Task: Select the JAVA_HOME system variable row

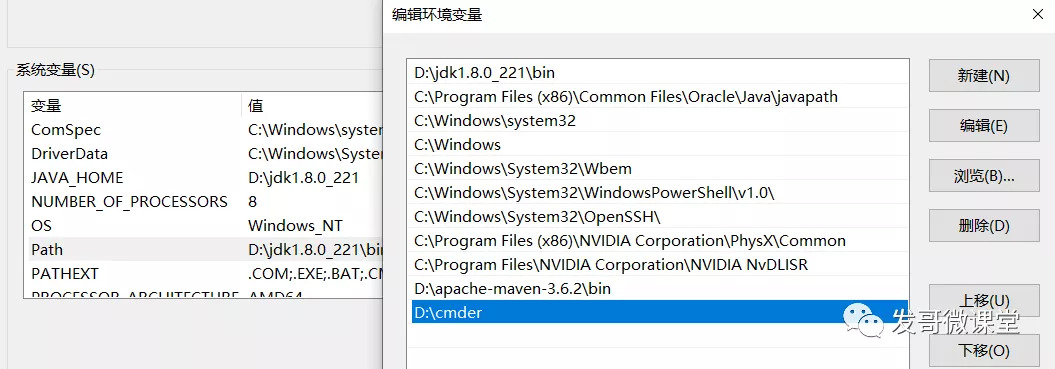Action: point(203,178)
